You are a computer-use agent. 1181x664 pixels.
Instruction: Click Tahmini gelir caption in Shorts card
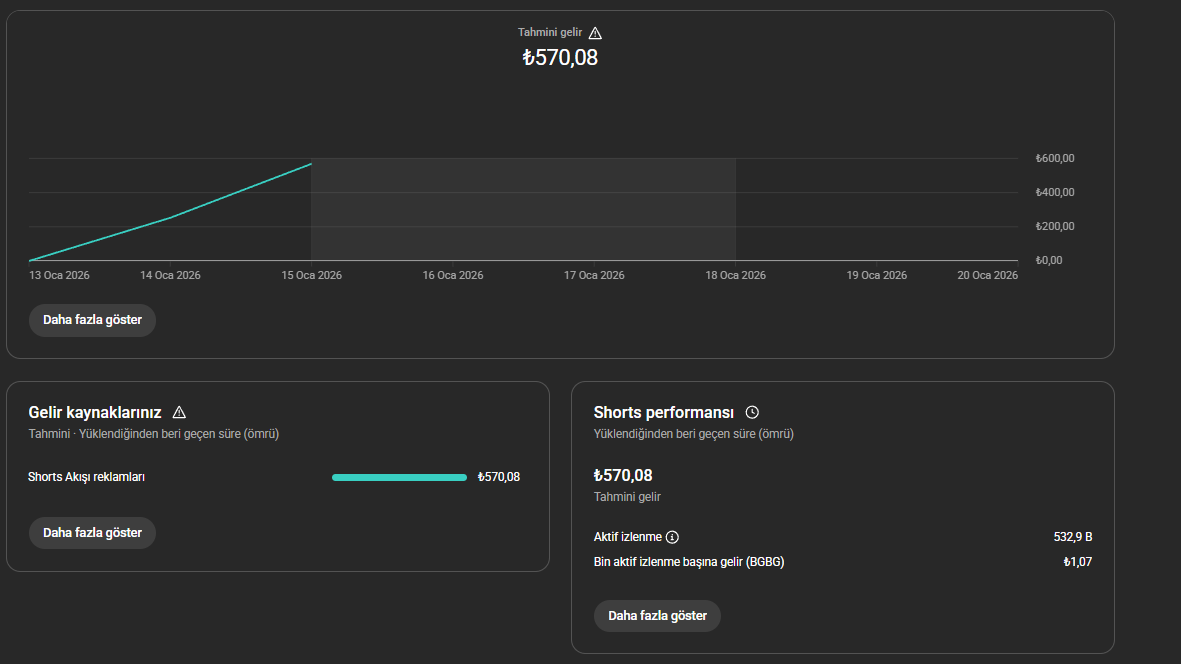coord(627,497)
